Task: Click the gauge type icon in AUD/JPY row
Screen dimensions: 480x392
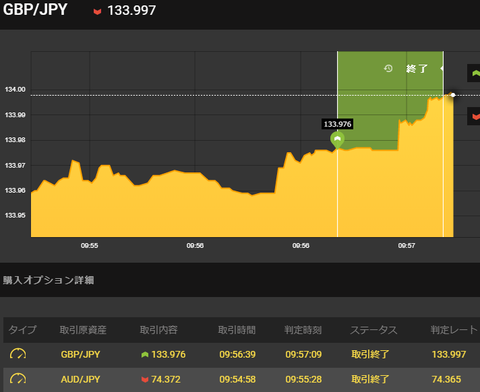Action: tap(18, 379)
